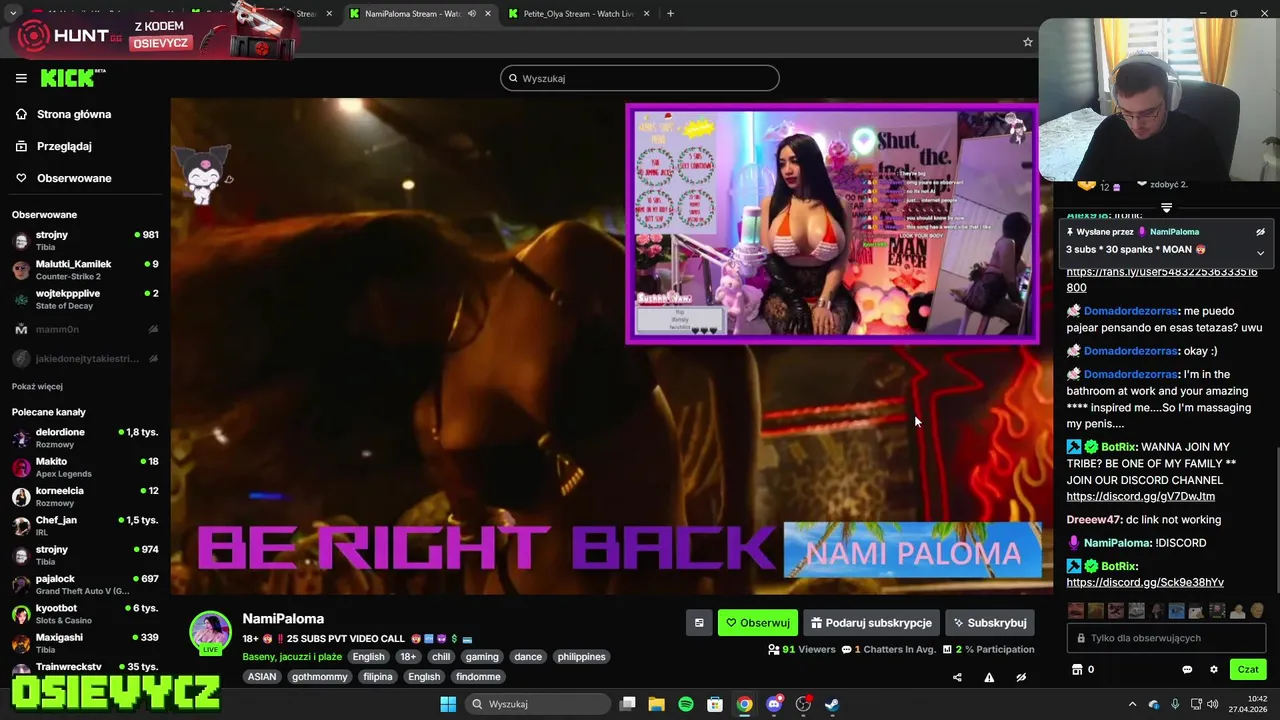Open the chat shop icon
The image size is (1280, 720).
1077,669
